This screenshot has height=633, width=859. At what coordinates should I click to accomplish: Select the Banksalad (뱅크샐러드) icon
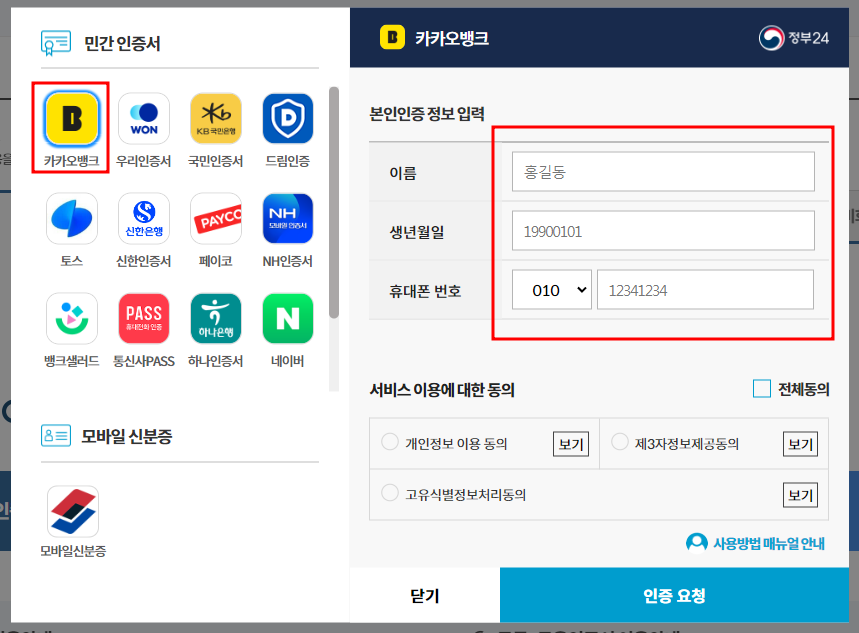pos(72,318)
